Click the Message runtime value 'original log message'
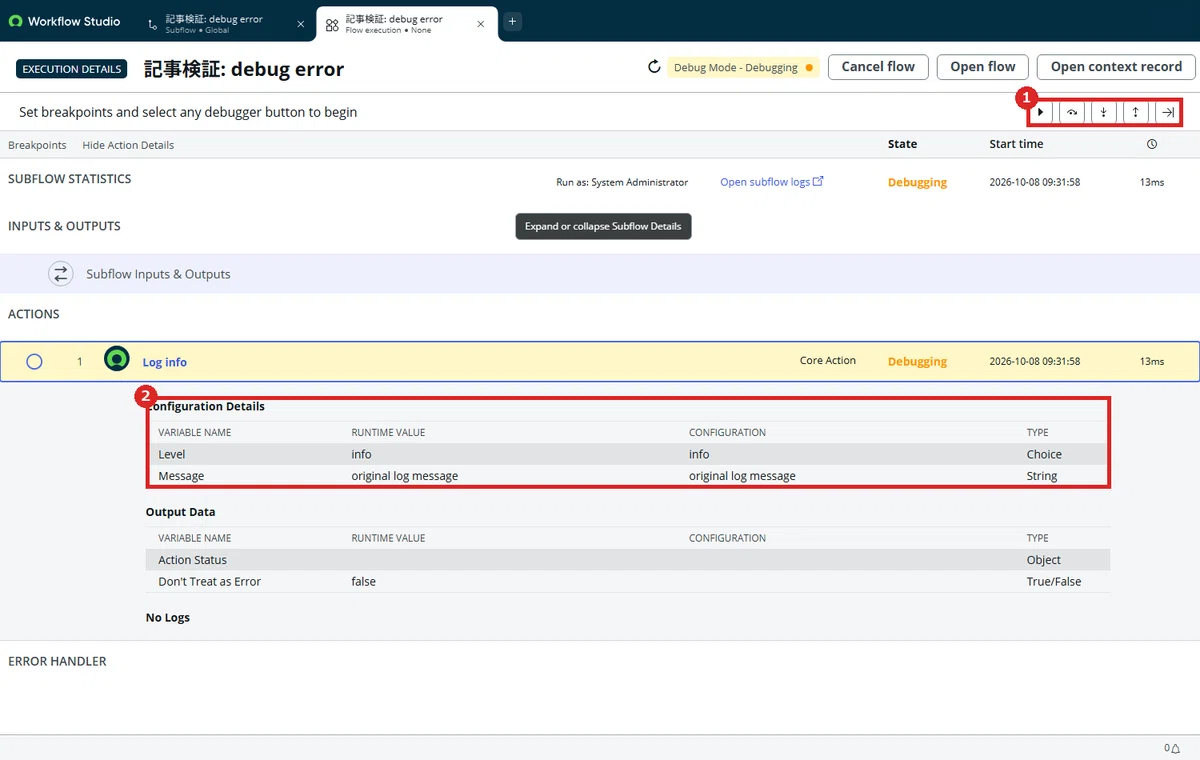 404,476
